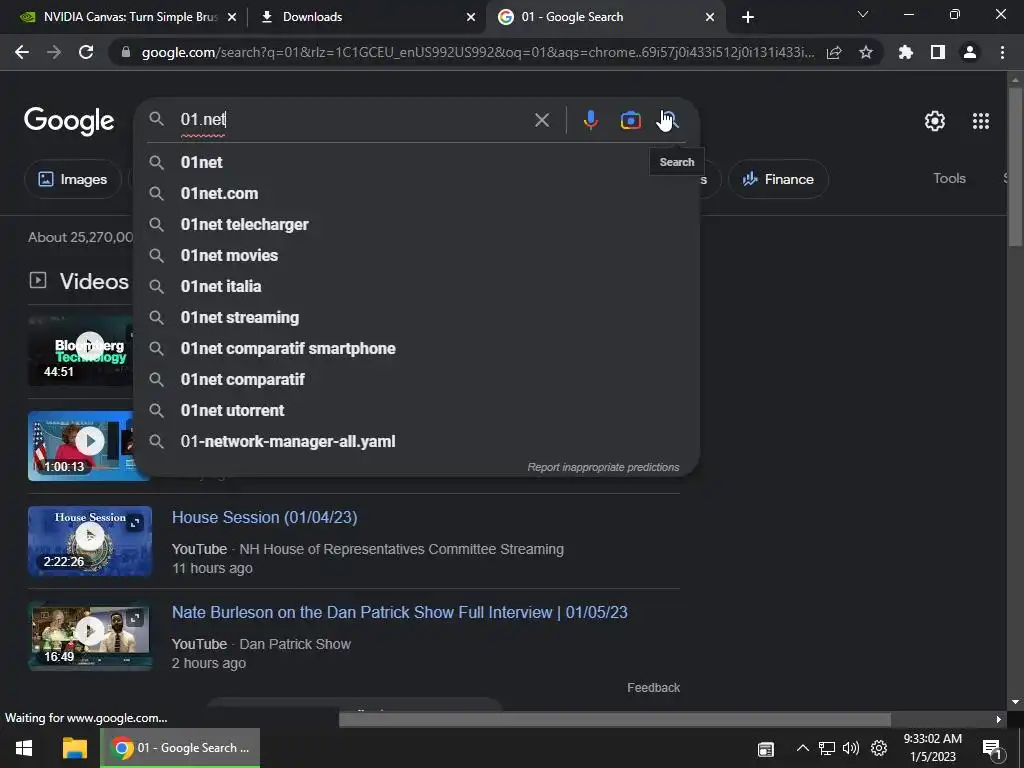This screenshot has width=1024, height=768.
Task: Choose suggestion 01net italia
Action: 416,286
